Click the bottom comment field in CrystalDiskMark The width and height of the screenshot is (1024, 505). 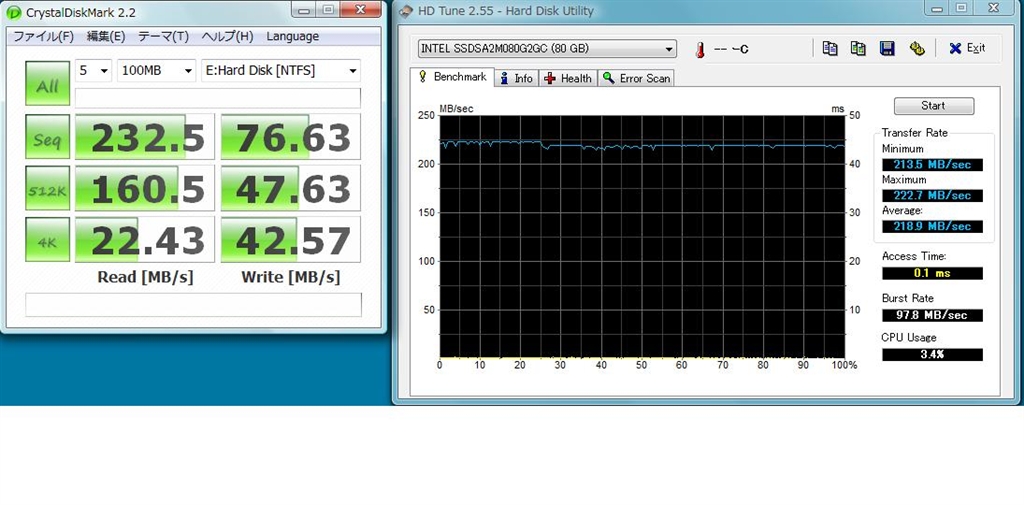193,304
